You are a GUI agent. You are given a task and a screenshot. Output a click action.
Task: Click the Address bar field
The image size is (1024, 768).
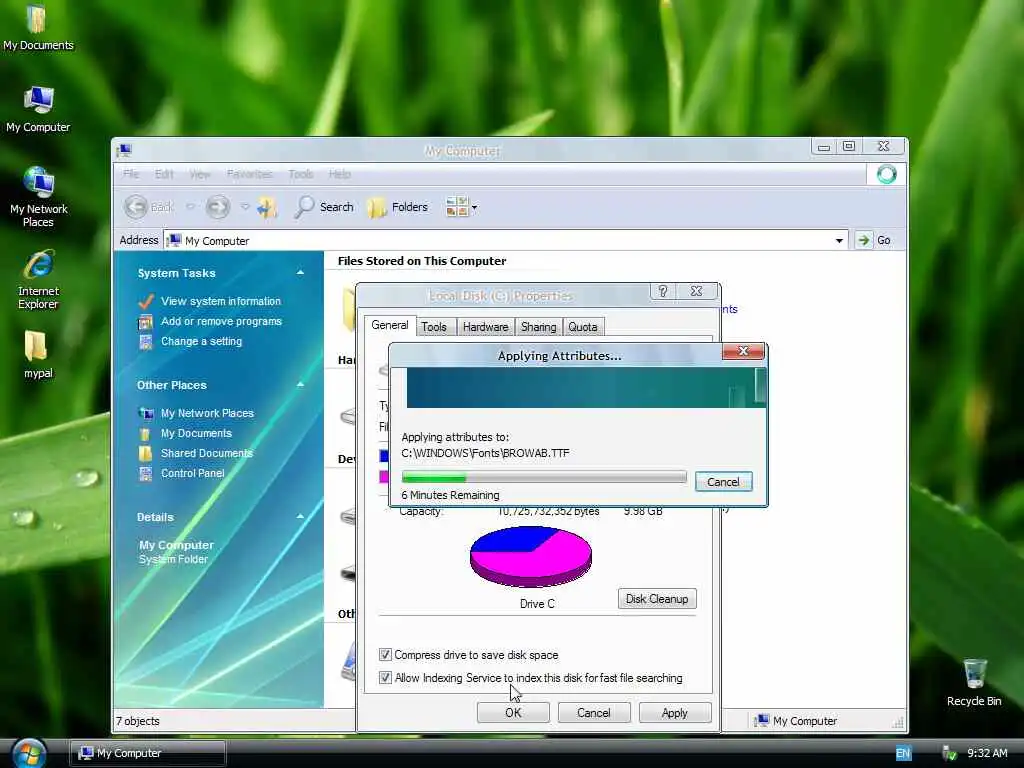pos(506,240)
